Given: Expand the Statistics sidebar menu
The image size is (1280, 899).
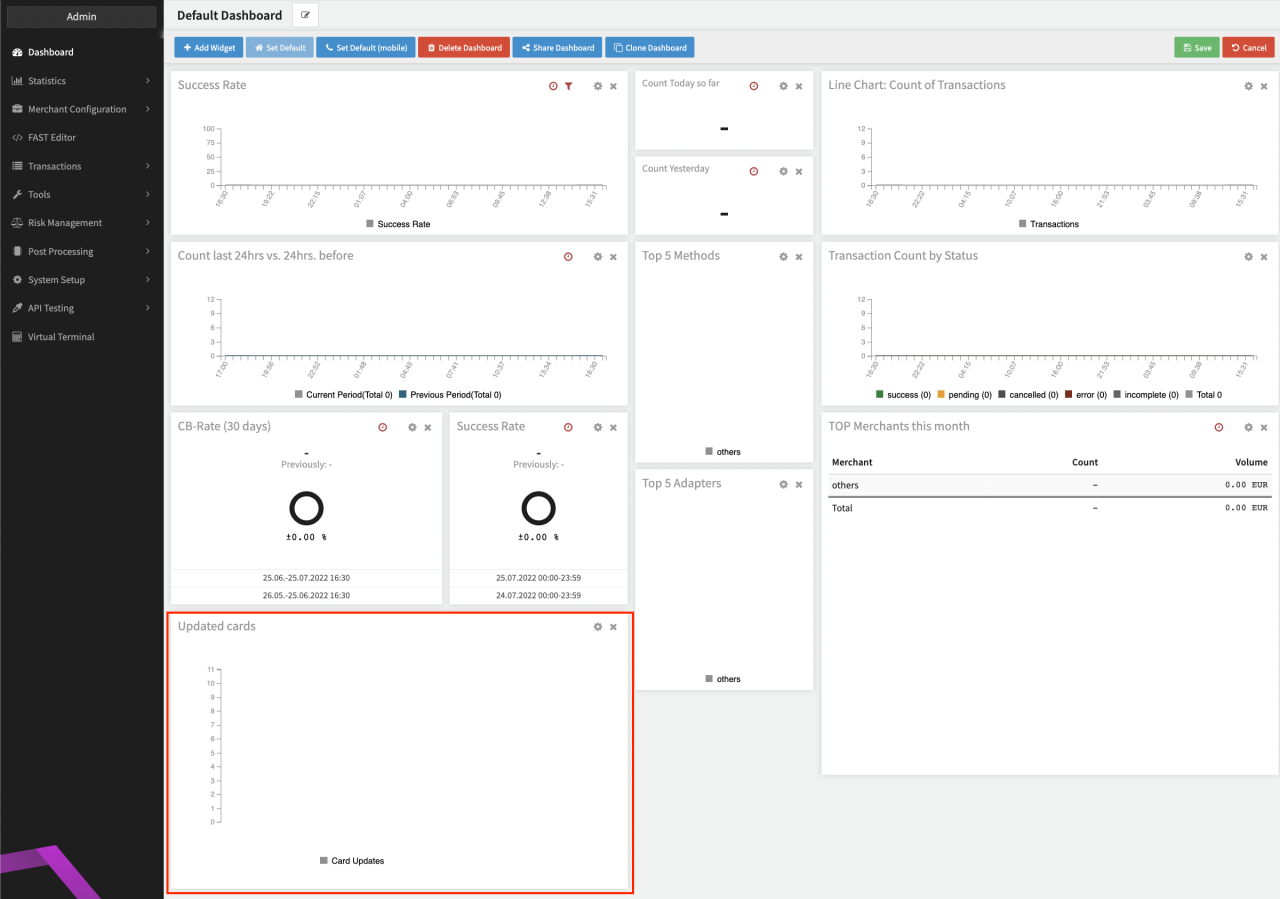Looking at the screenshot, I should (x=81, y=81).
